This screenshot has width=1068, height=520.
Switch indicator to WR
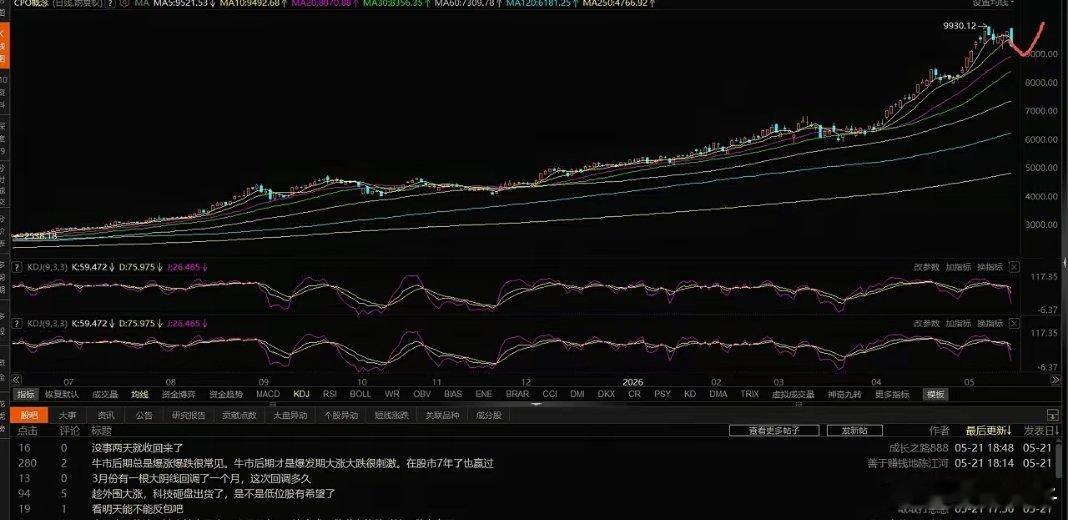tap(392, 394)
